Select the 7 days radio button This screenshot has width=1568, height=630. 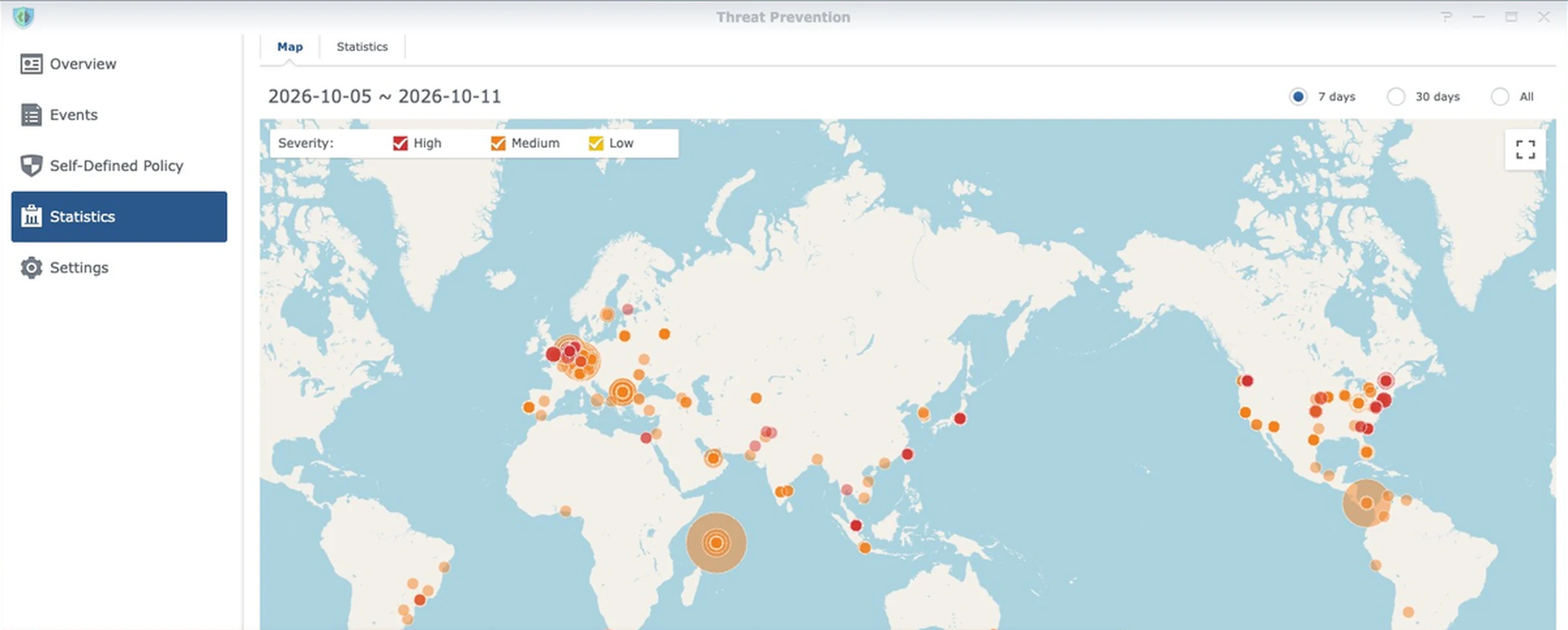click(1298, 97)
